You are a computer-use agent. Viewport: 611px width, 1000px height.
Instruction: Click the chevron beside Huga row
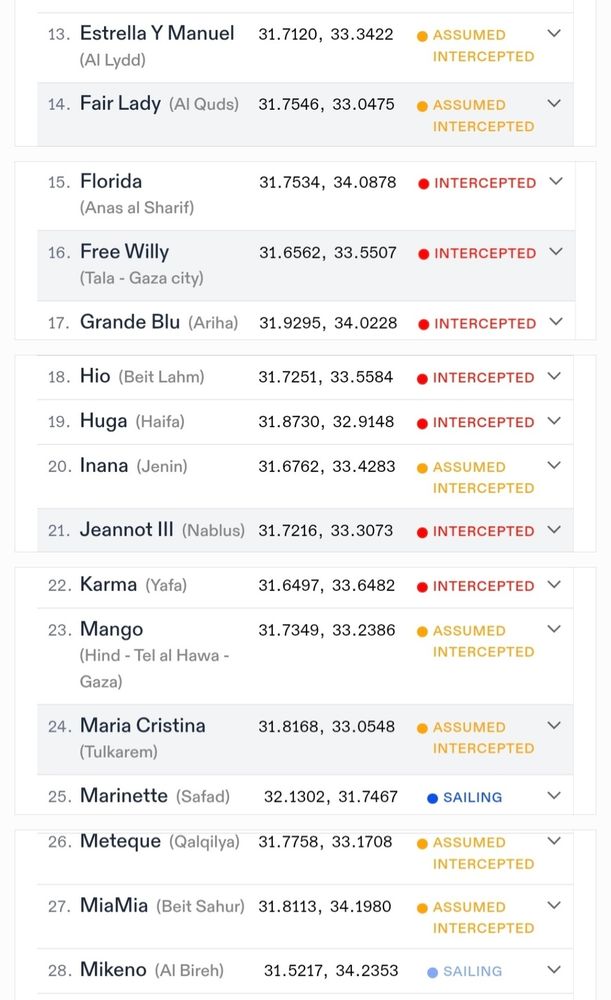[555, 421]
